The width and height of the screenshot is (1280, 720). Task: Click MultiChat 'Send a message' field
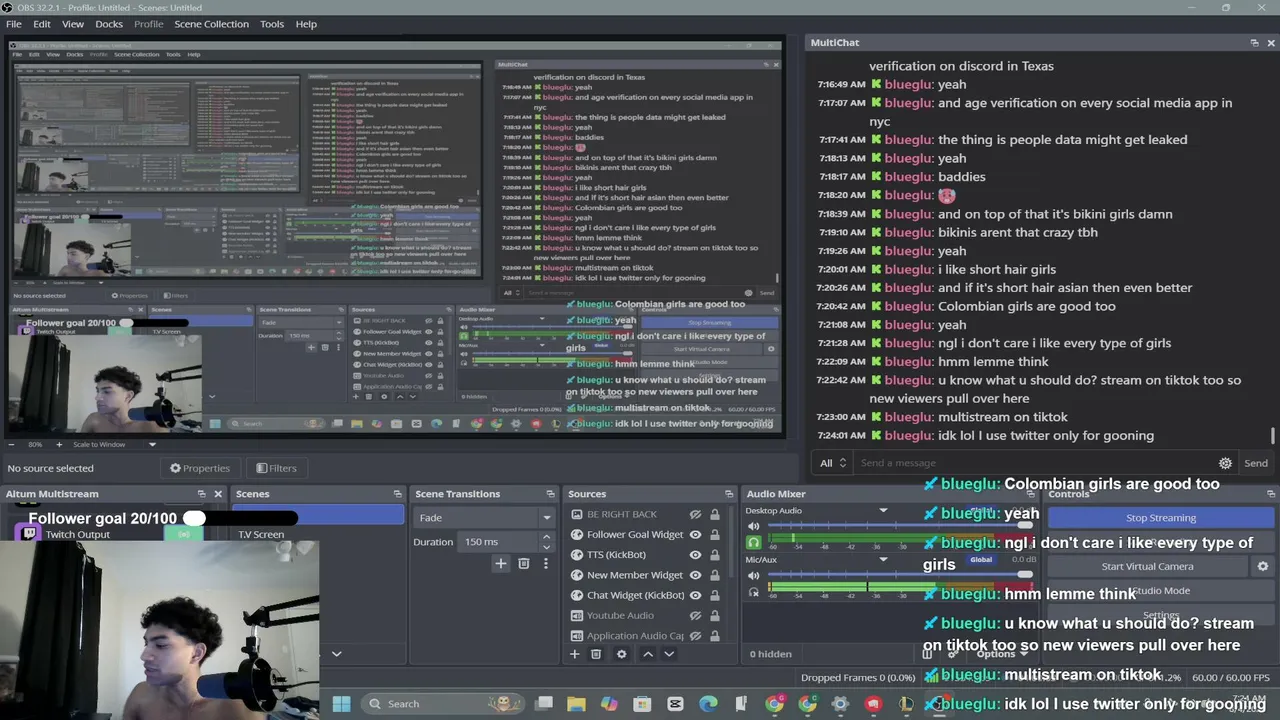(1035, 463)
